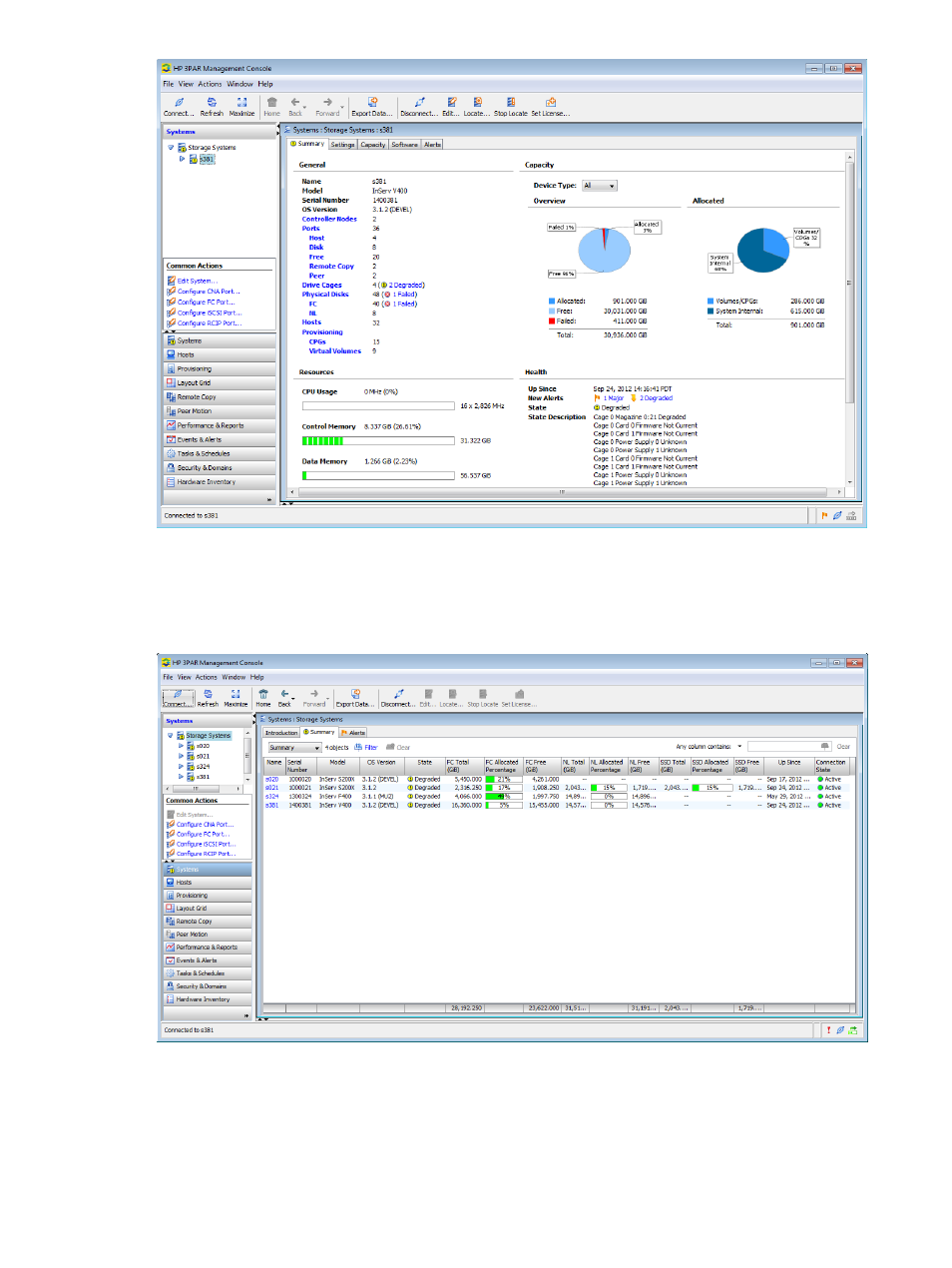Expand s381 node in upper window tree
Viewport: 952px width, 1268px height.
pyautogui.click(x=182, y=159)
